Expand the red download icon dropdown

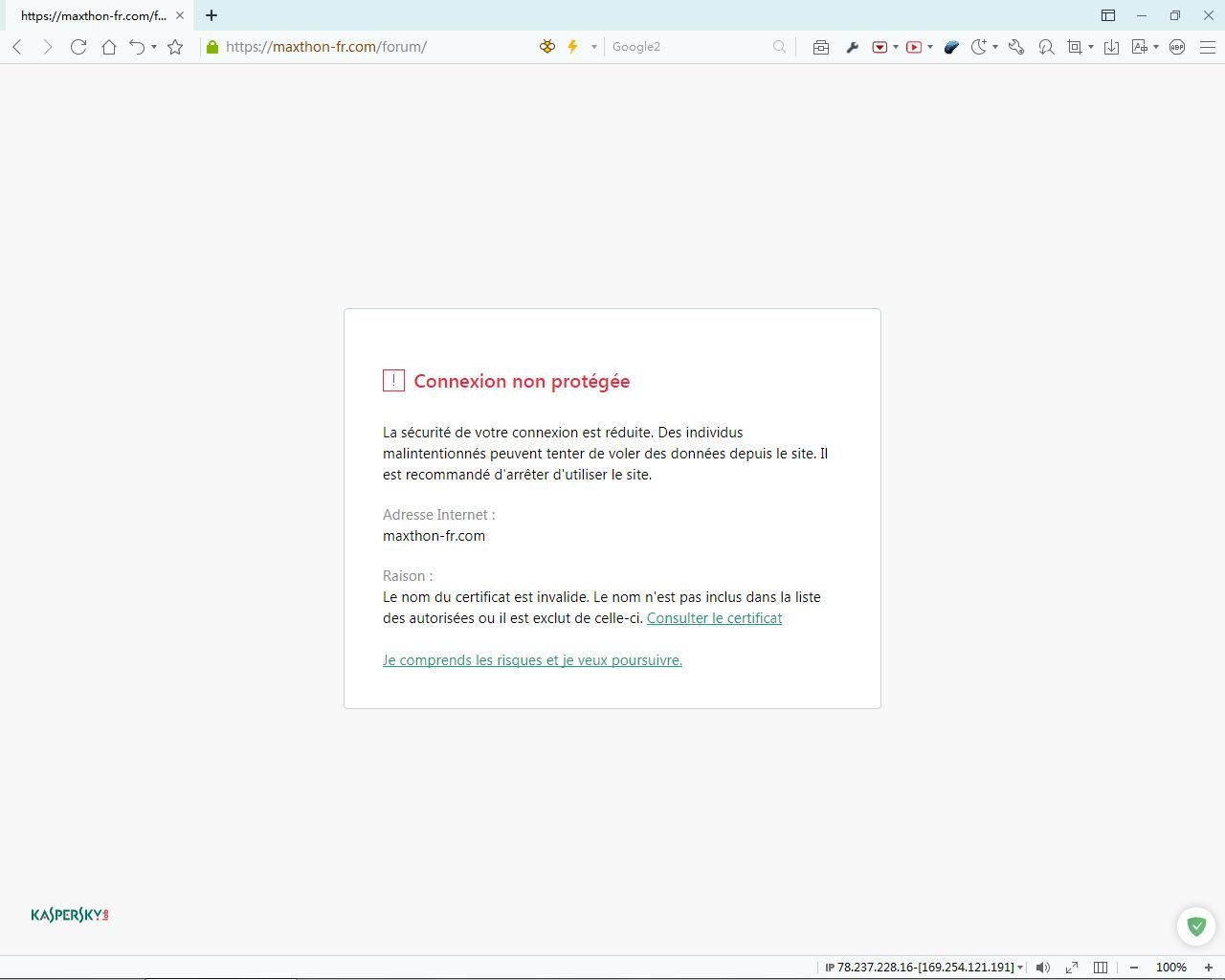[x=896, y=47]
